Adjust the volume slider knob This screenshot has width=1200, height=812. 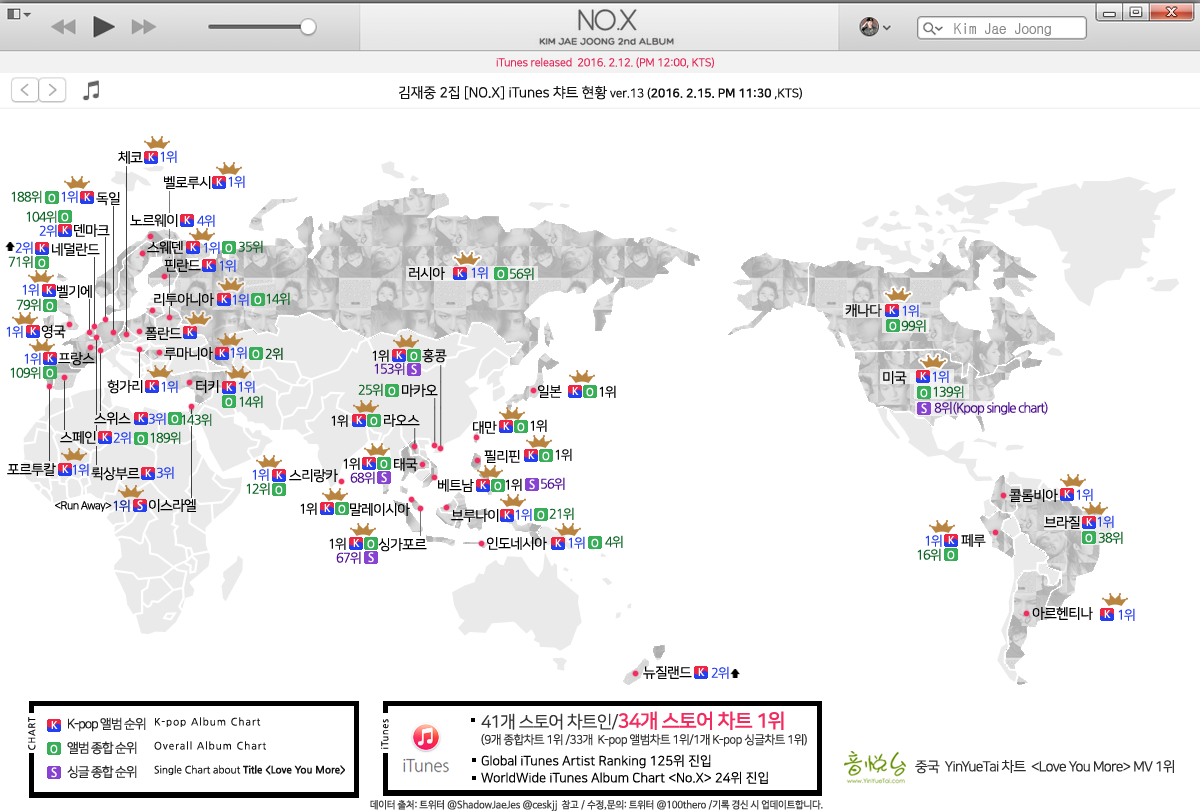pyautogui.click(x=308, y=27)
